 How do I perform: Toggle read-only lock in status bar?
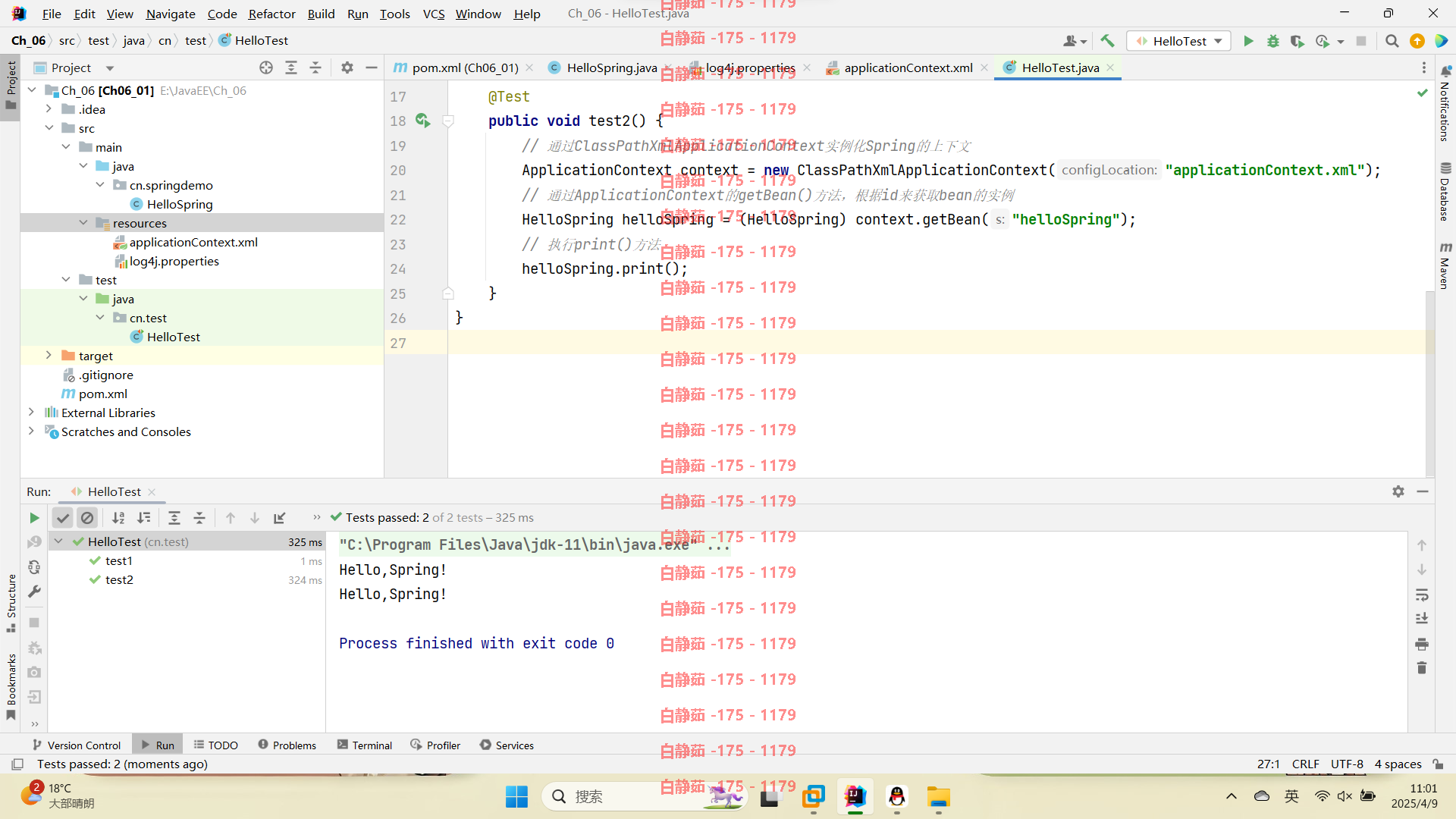1438,764
